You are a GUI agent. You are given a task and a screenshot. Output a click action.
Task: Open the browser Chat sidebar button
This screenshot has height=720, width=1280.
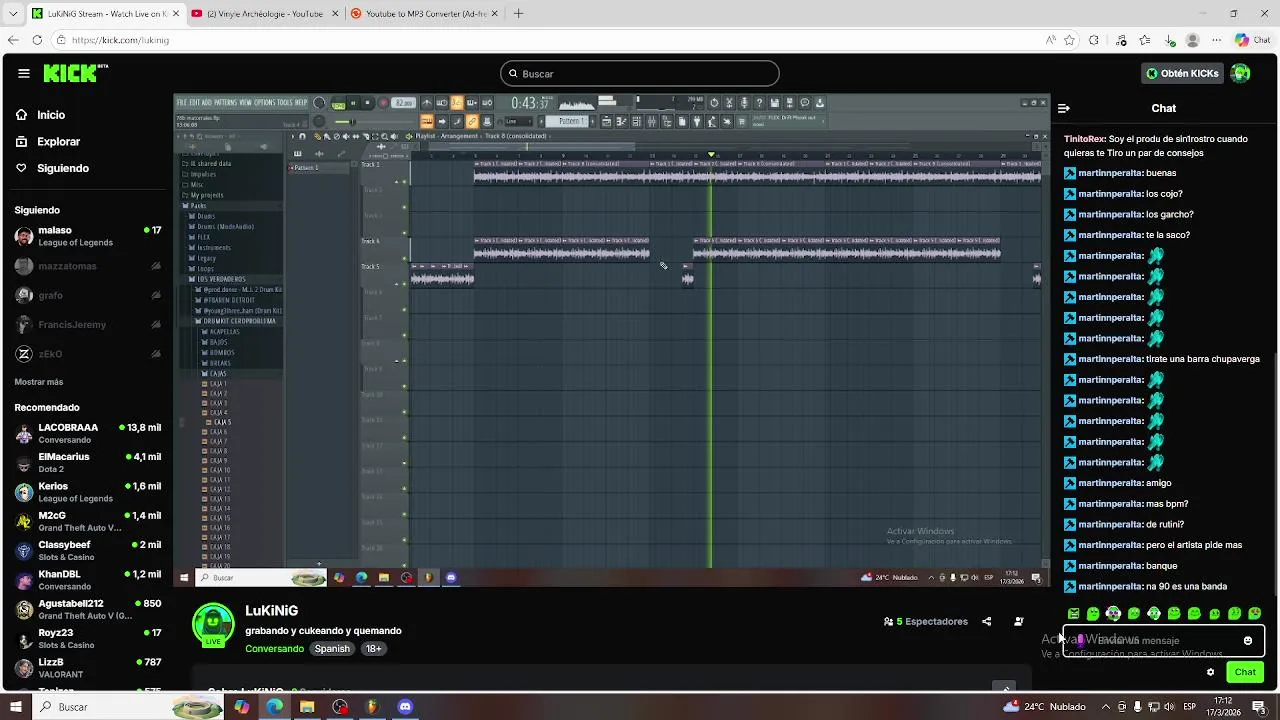point(1254,40)
